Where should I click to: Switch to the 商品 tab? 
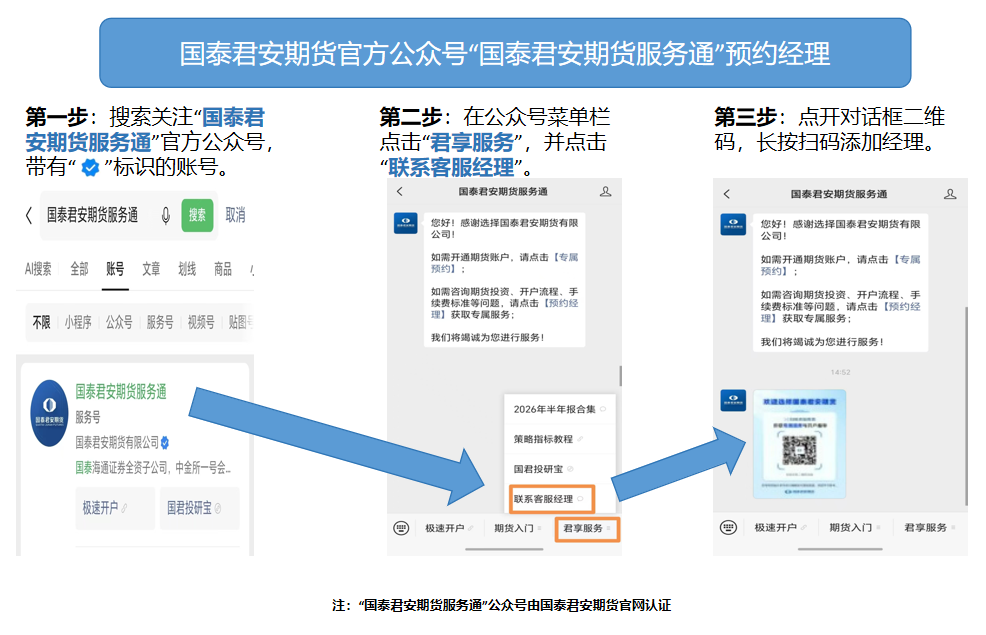tap(223, 269)
